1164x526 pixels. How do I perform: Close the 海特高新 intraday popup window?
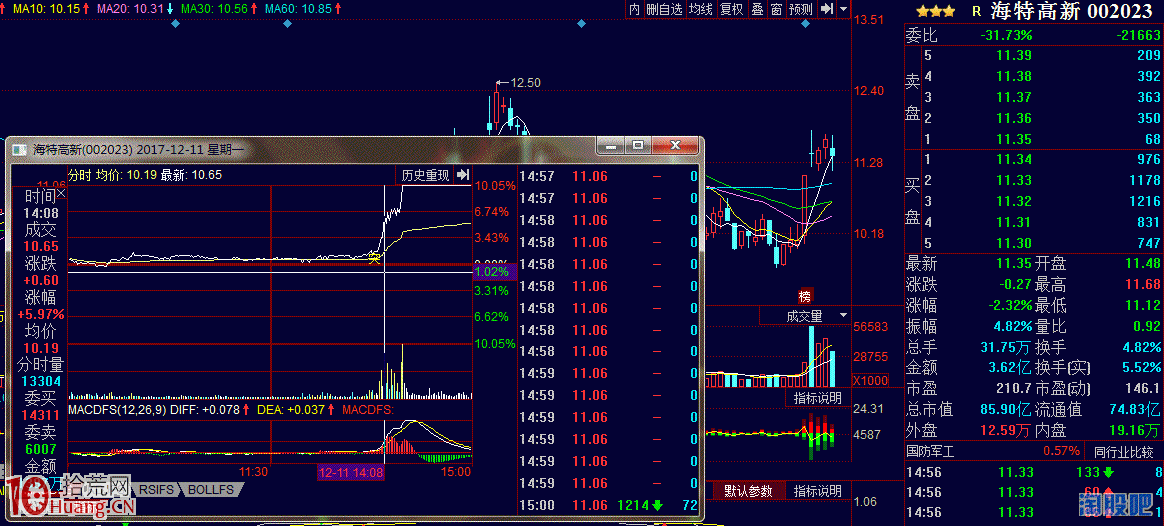pos(676,145)
